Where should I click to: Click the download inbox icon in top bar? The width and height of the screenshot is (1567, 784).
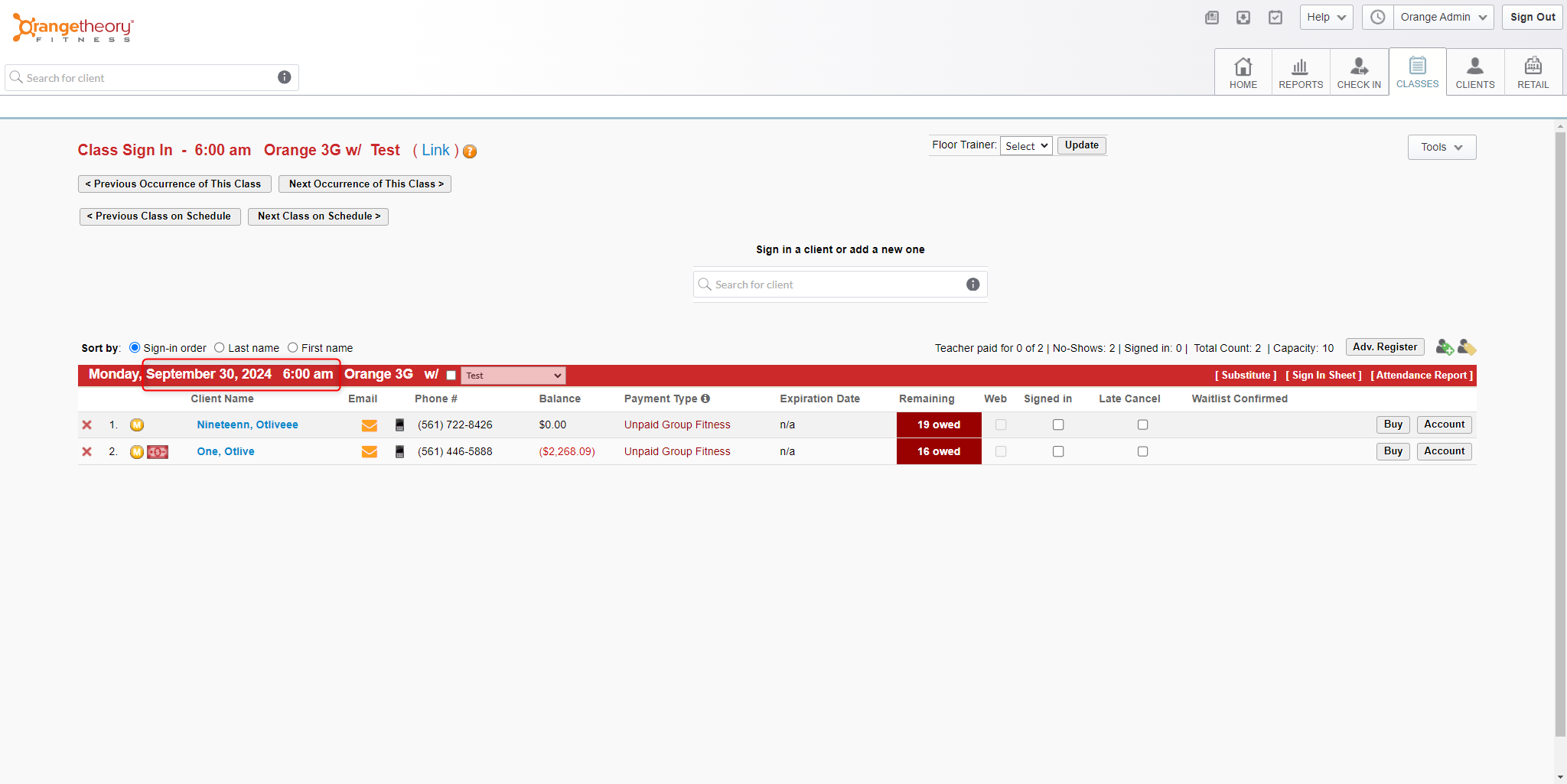pyautogui.click(x=1243, y=18)
